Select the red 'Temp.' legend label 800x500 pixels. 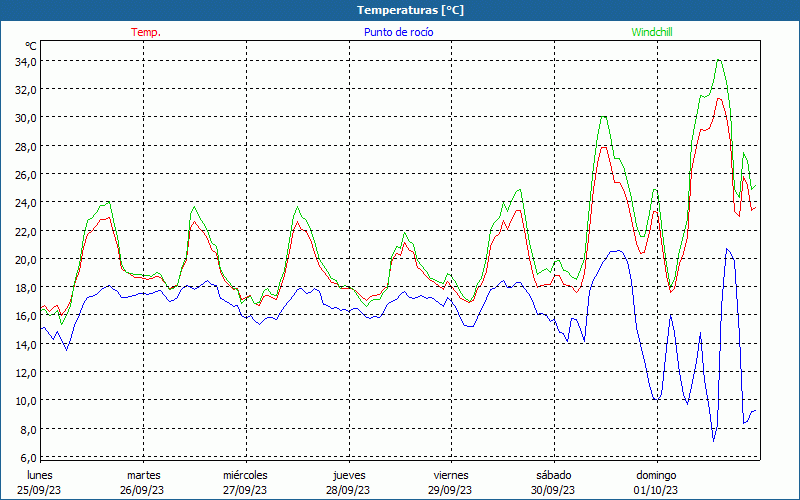pos(146,32)
